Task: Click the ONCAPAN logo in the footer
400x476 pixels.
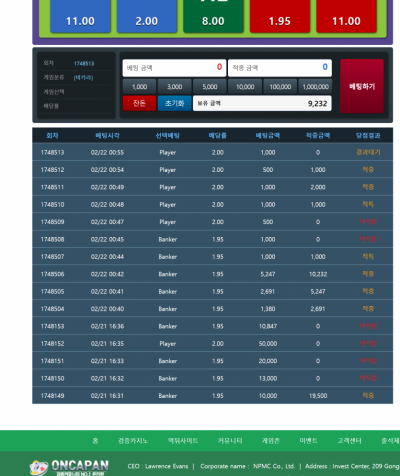Action: [x=69, y=467]
